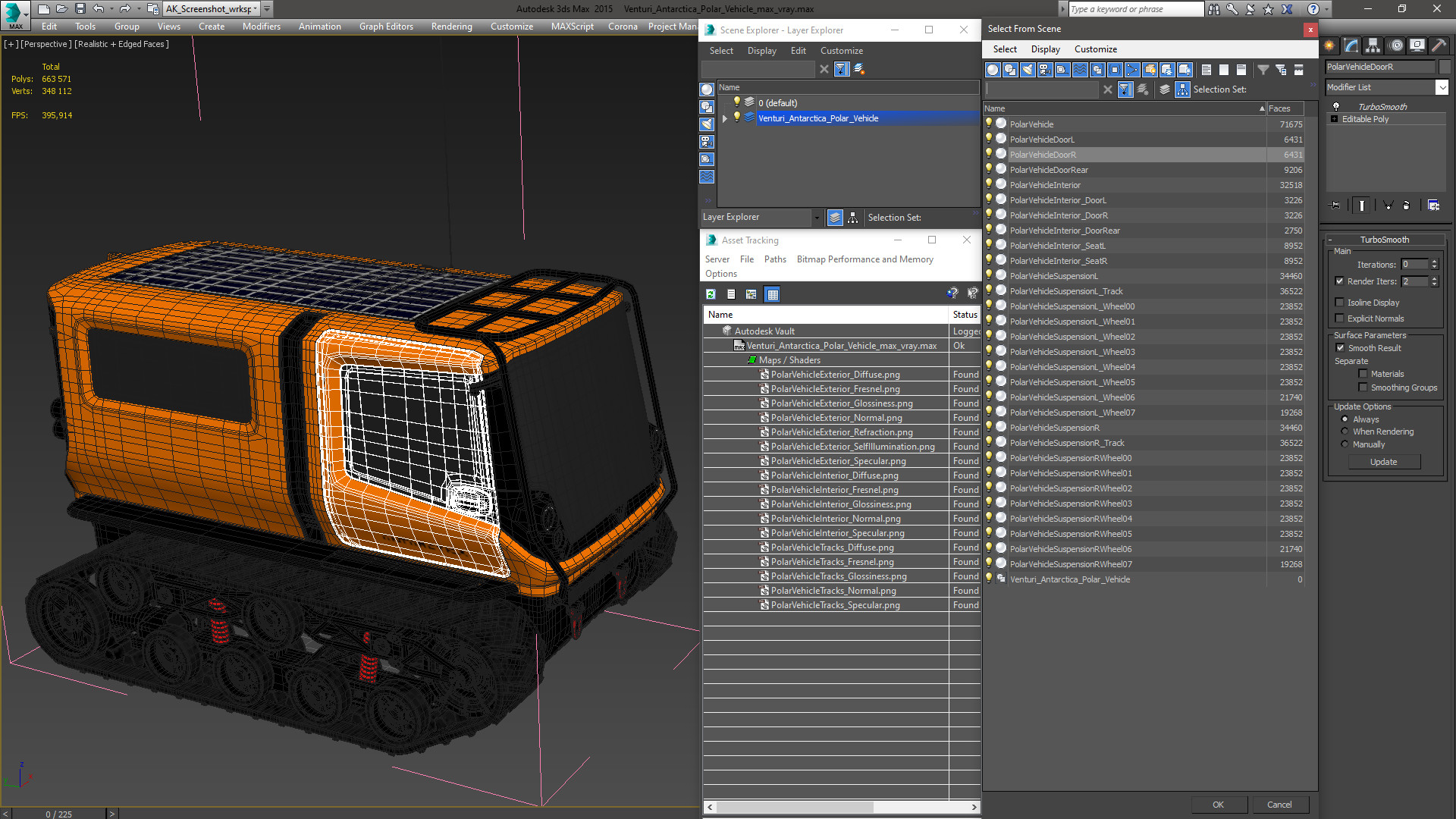Open Motion panel tab in command panel
This screenshot has height=819, width=1456.
[x=1395, y=45]
